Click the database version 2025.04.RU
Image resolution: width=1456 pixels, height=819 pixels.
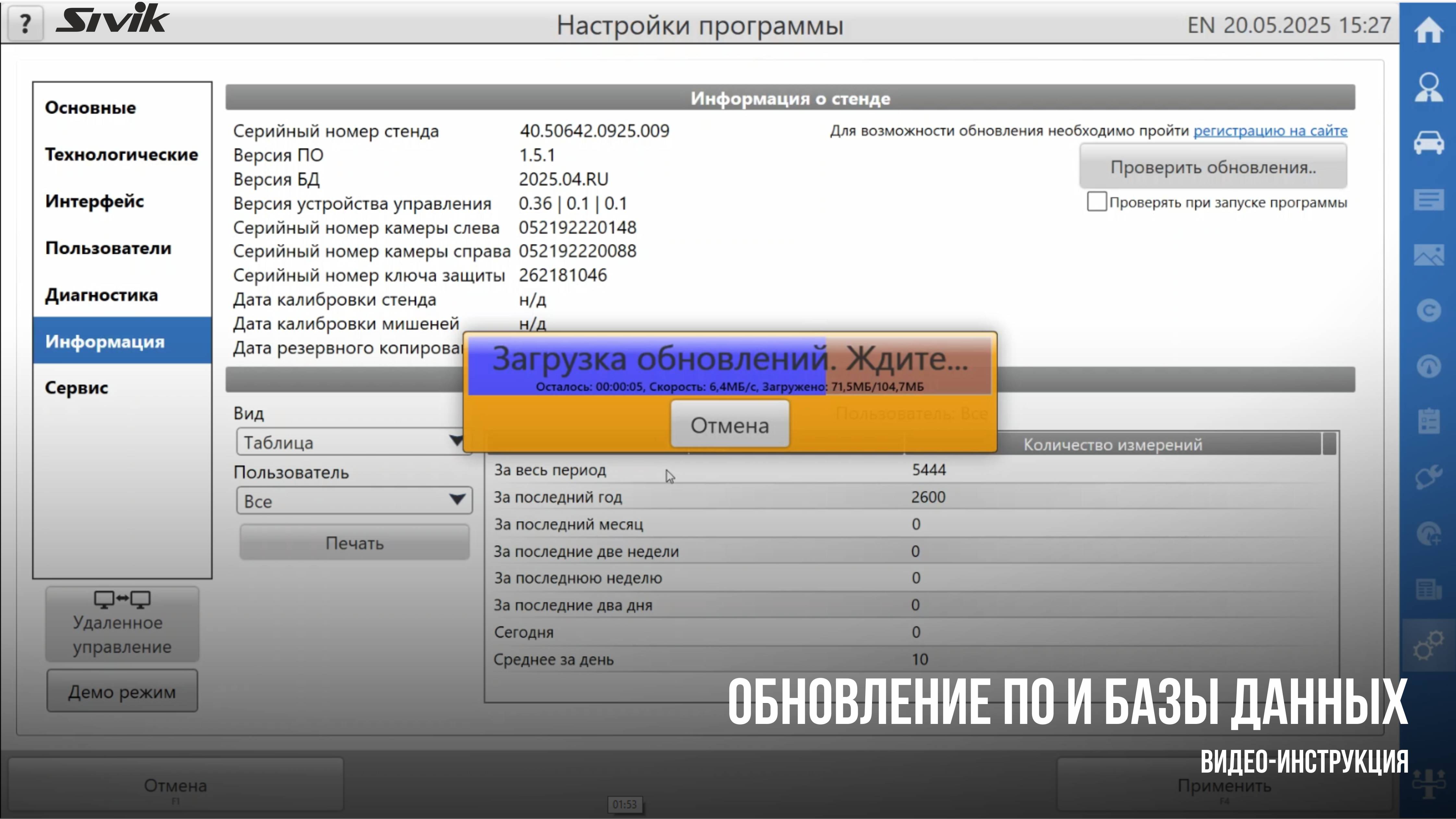[564, 179]
